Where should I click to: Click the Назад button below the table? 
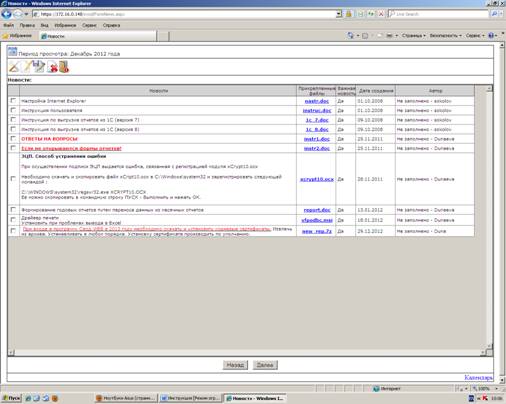click(x=235, y=365)
